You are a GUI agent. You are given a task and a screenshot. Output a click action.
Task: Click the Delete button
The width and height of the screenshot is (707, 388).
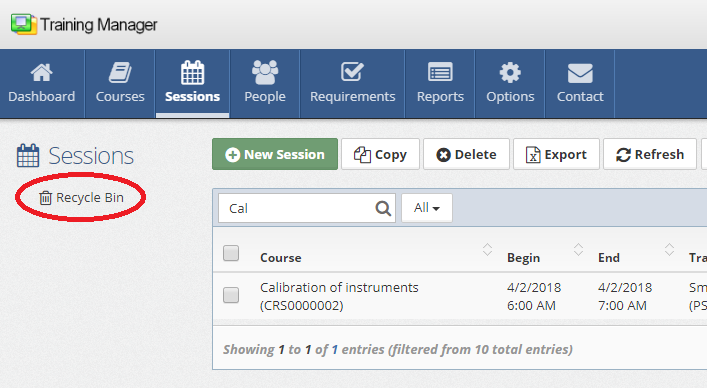click(466, 154)
